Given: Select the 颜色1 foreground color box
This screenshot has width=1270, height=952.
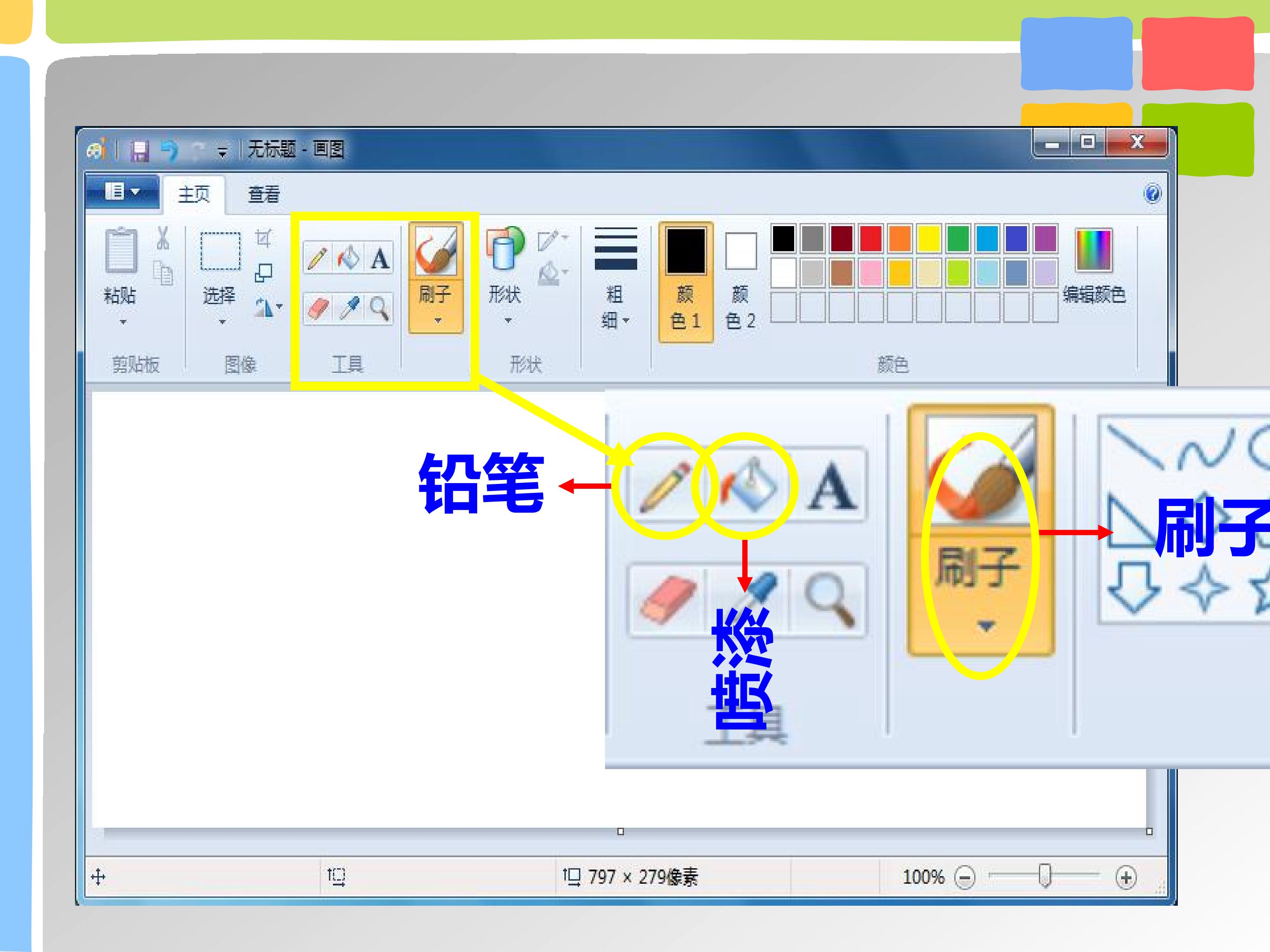Looking at the screenshot, I should (686, 282).
